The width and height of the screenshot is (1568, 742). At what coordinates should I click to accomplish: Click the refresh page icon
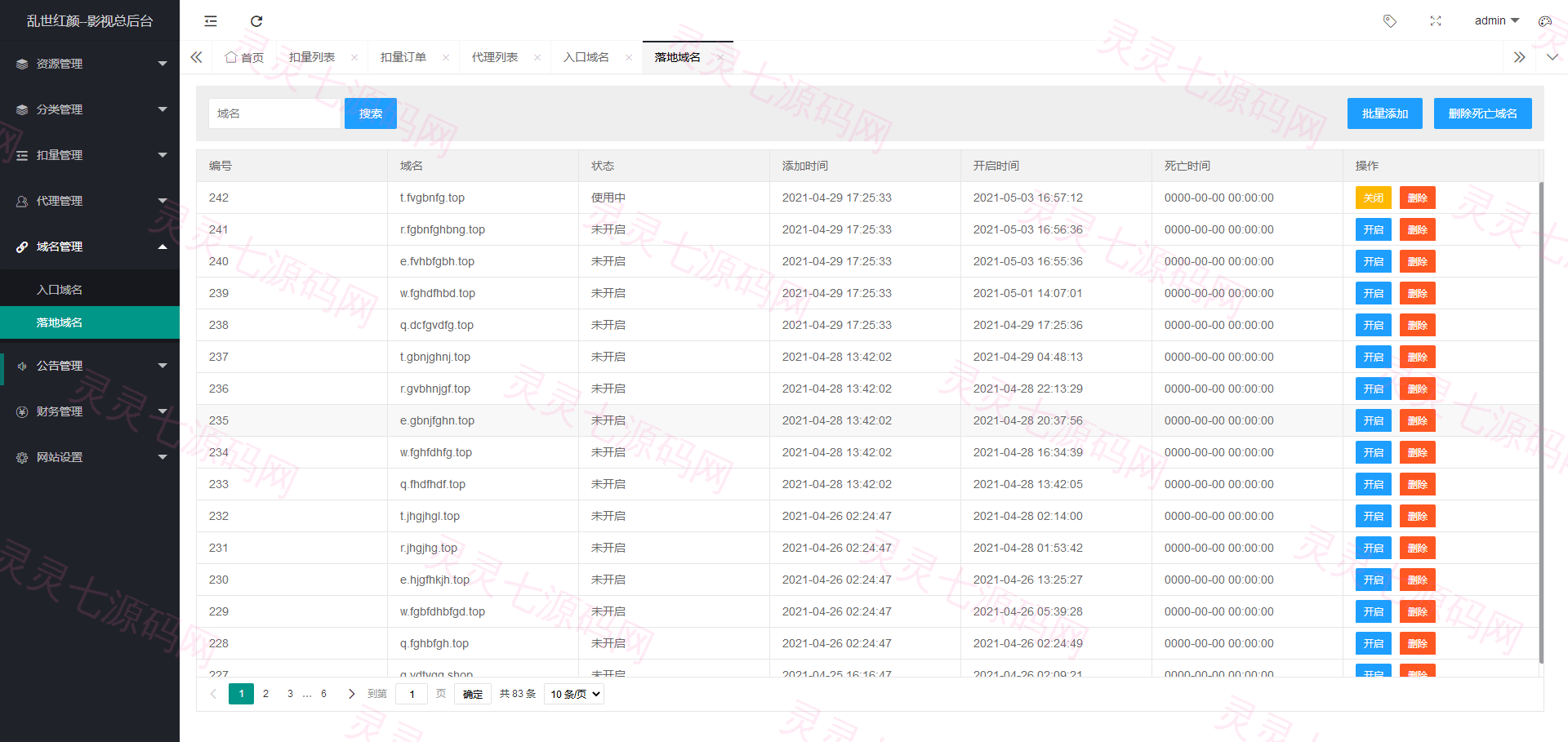click(x=256, y=21)
